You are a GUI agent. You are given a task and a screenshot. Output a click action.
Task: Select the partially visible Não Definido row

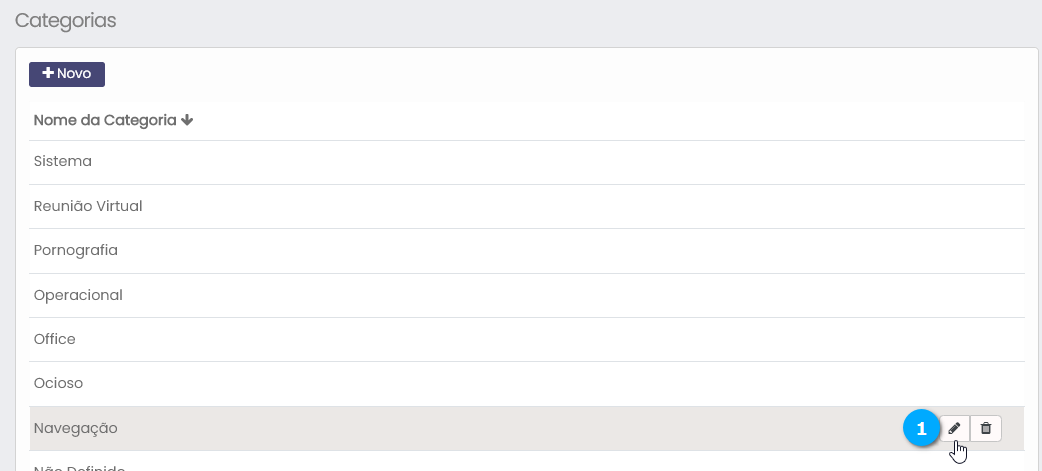point(80,466)
